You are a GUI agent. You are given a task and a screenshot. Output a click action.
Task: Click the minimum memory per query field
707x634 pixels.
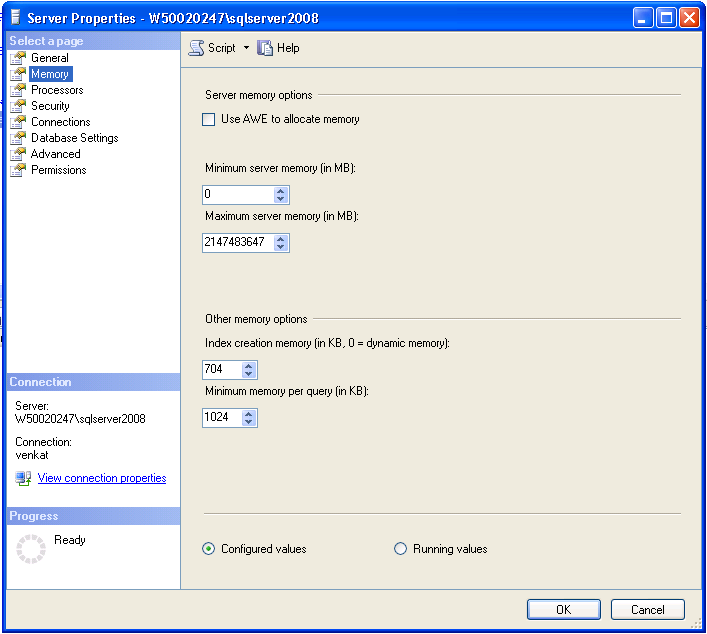tap(222, 418)
